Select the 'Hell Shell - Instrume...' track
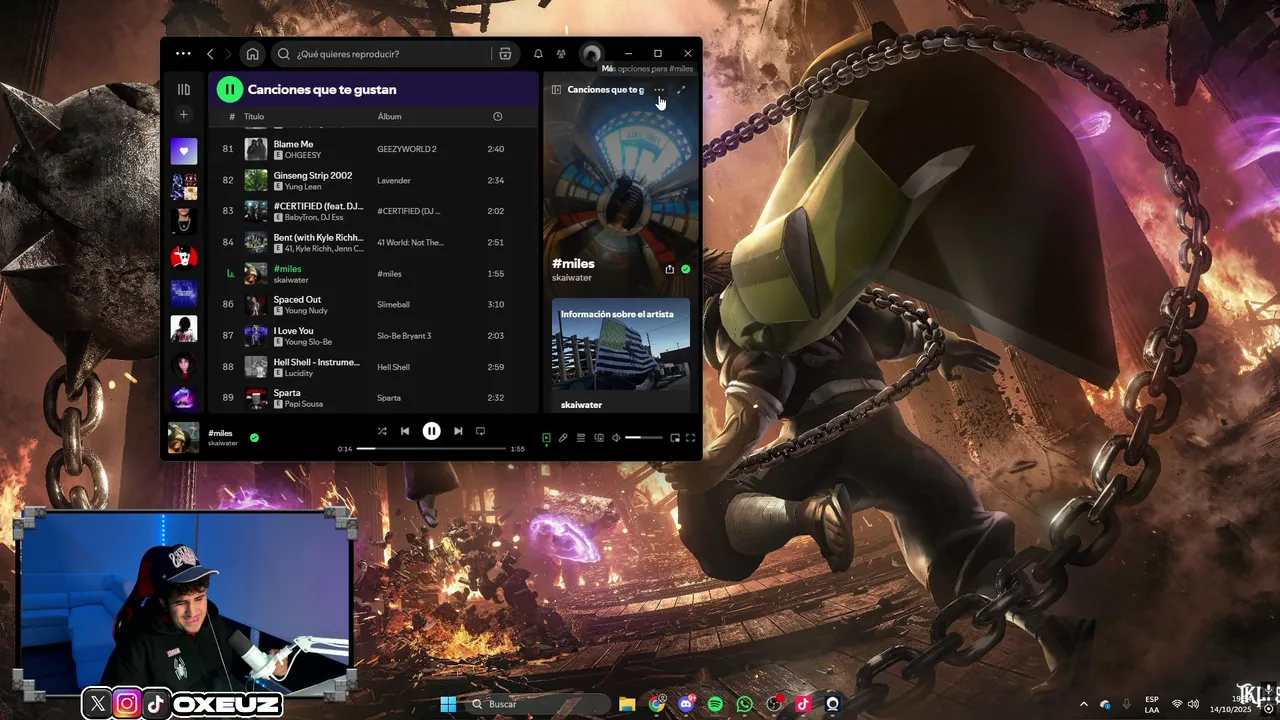Viewport: 1280px width, 720px height. point(316,362)
